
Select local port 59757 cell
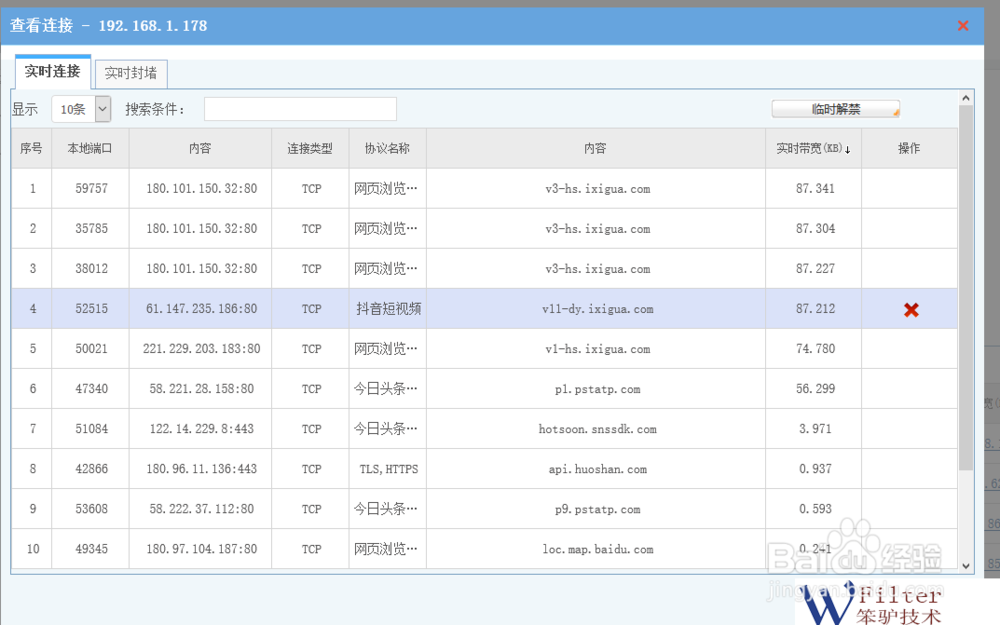click(x=90, y=189)
